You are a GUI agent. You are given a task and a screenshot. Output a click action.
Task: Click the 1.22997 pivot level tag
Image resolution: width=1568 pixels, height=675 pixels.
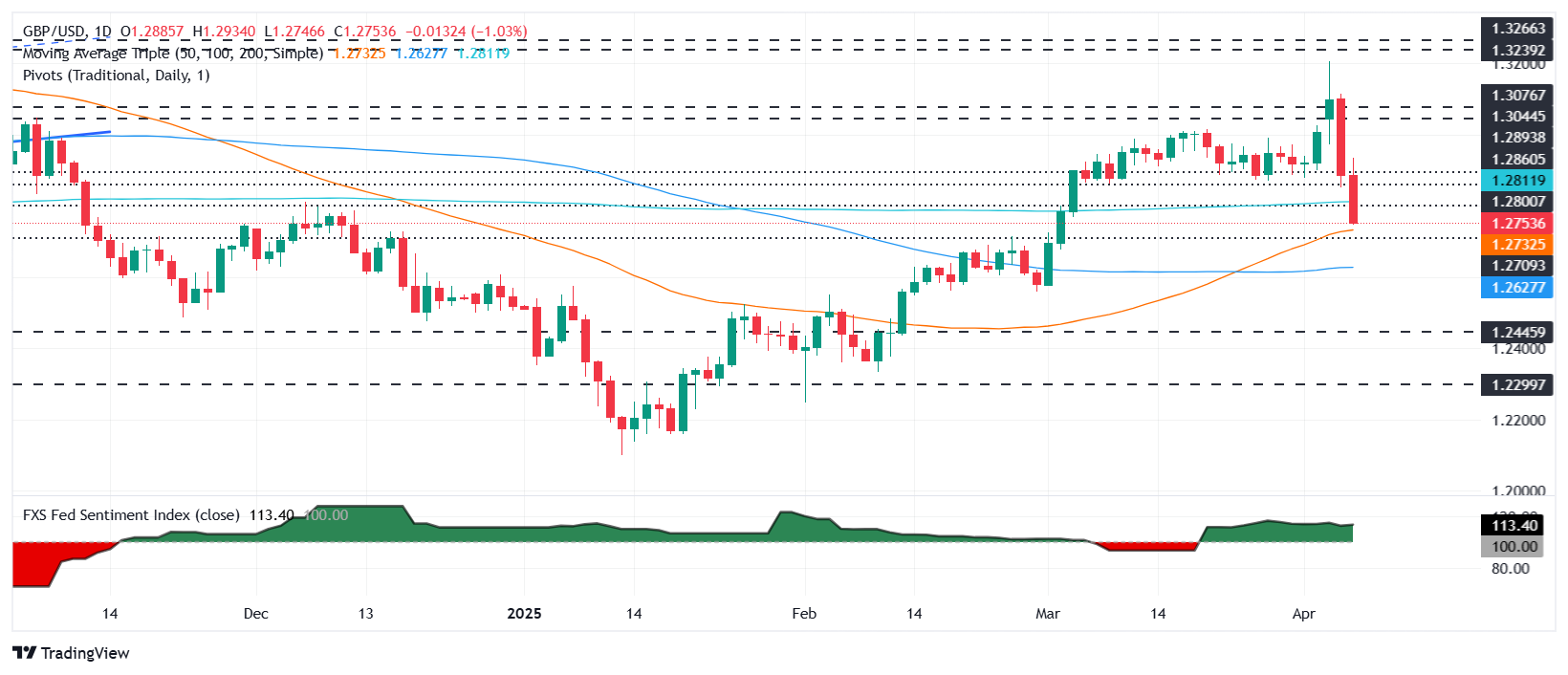[1517, 384]
